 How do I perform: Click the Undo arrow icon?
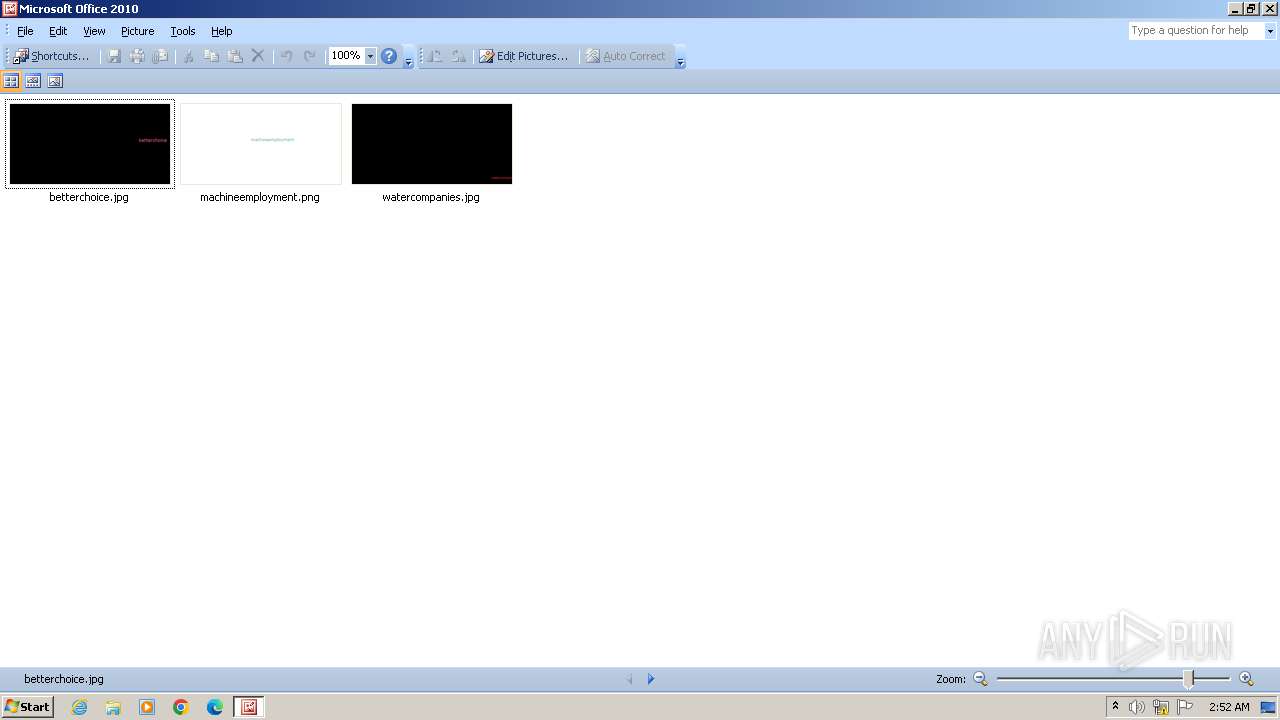tap(287, 56)
